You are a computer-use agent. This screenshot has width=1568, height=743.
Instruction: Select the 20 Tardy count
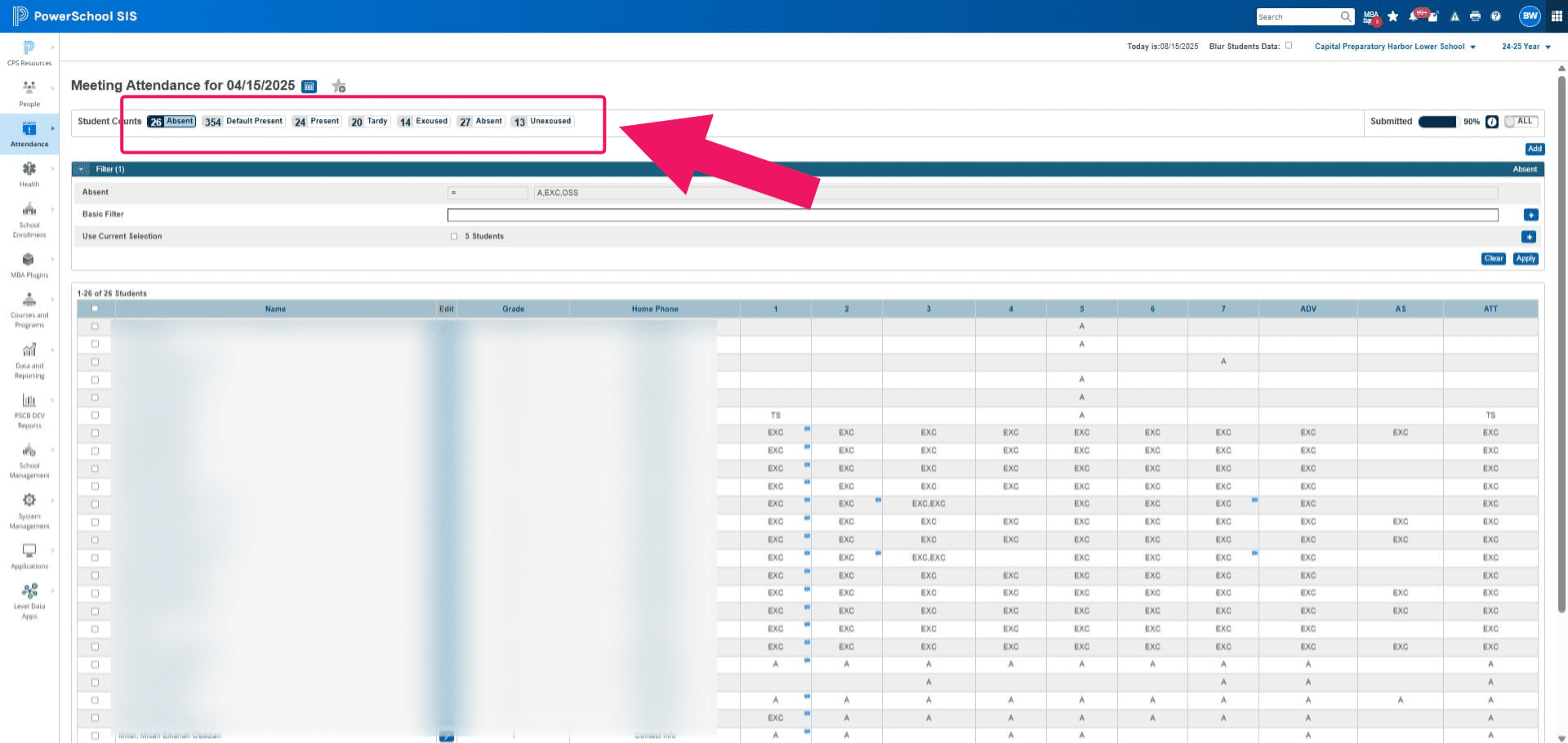point(369,122)
